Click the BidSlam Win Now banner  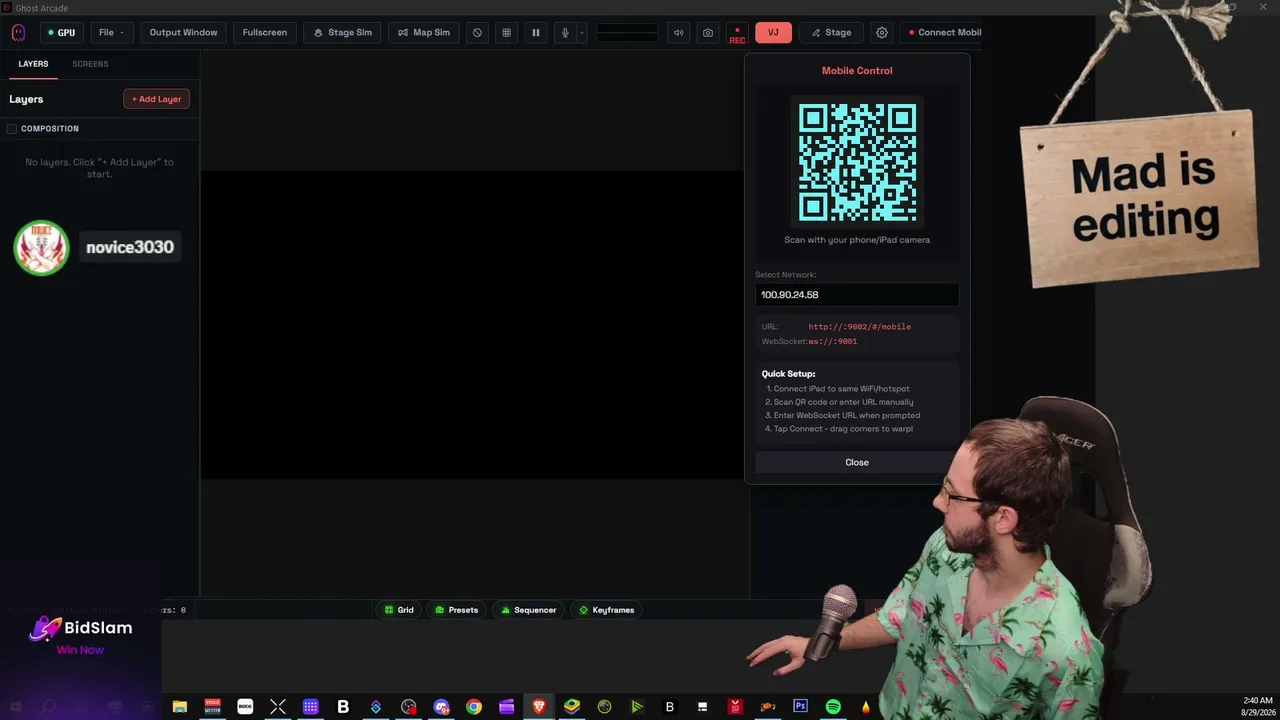[x=80, y=636]
